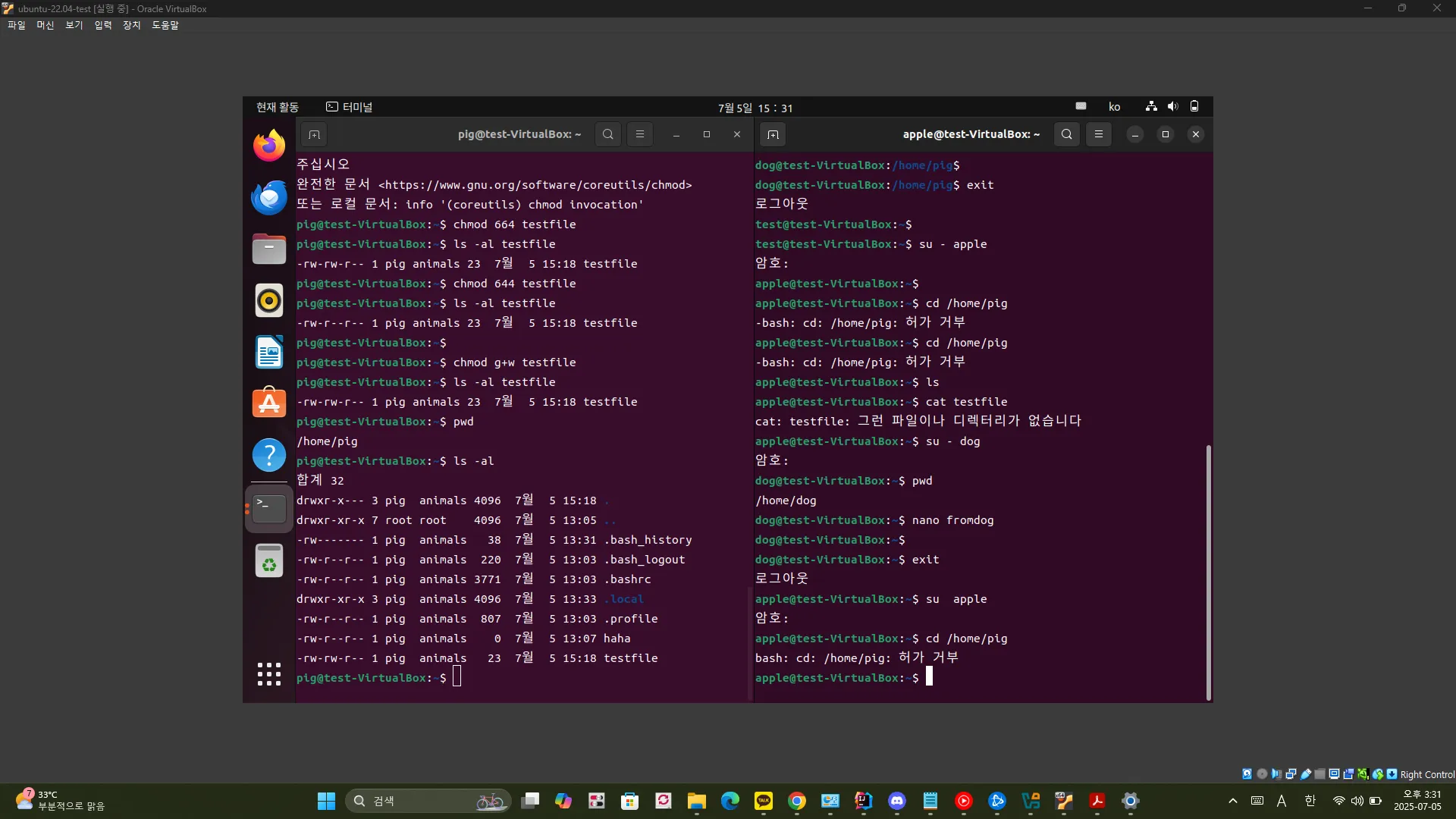Click the audio status icon in VirtualBox
Viewport: 1456px width, 819px height.
[x=1277, y=774]
